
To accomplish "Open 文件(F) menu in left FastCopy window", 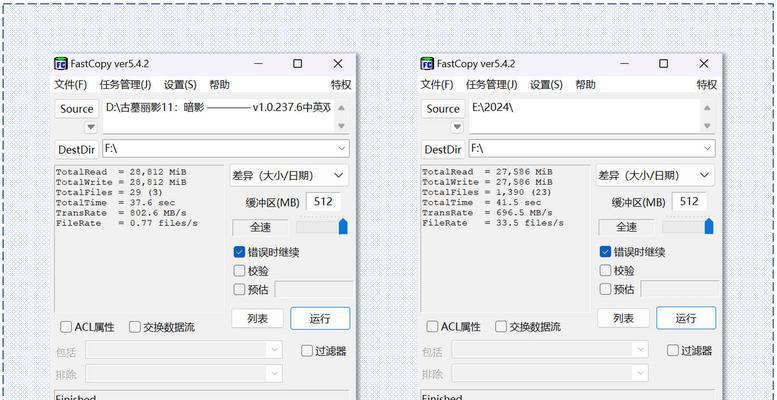I will (x=70, y=85).
